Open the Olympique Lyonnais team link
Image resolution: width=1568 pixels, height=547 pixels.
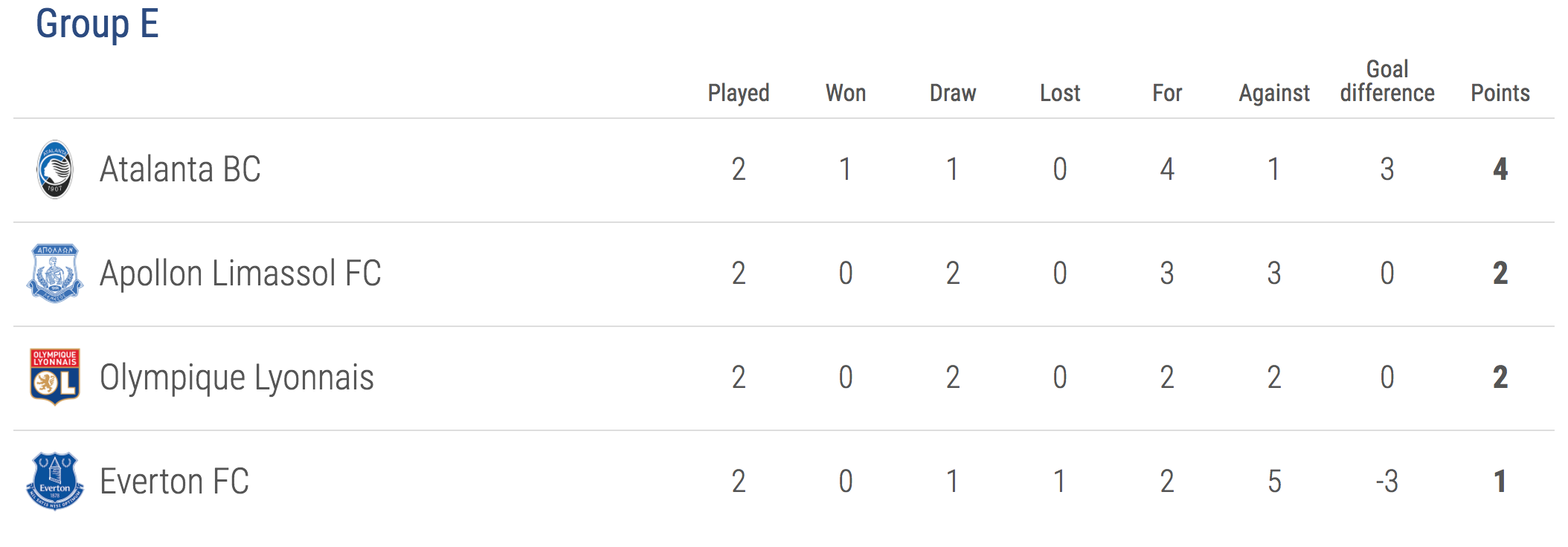pyautogui.click(x=237, y=378)
